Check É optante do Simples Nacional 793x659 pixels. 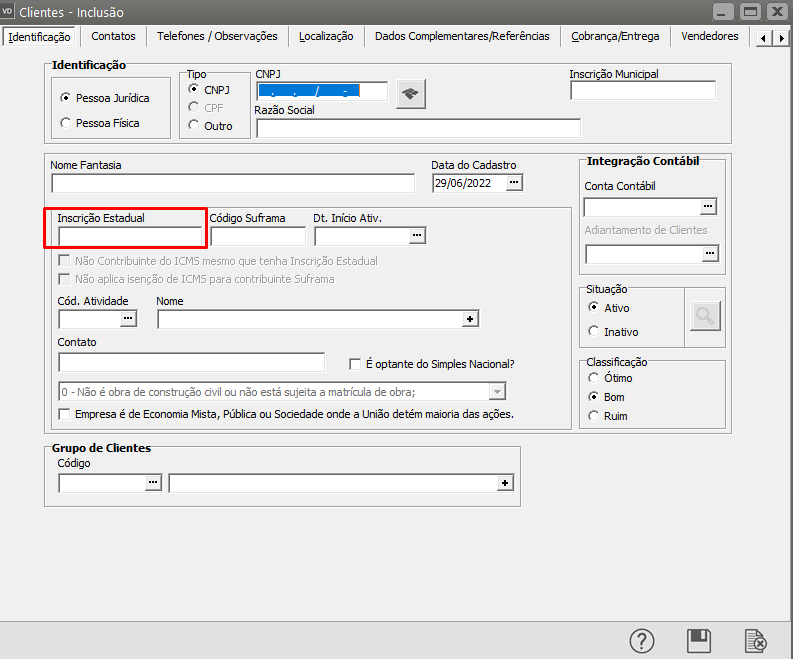coord(354,364)
